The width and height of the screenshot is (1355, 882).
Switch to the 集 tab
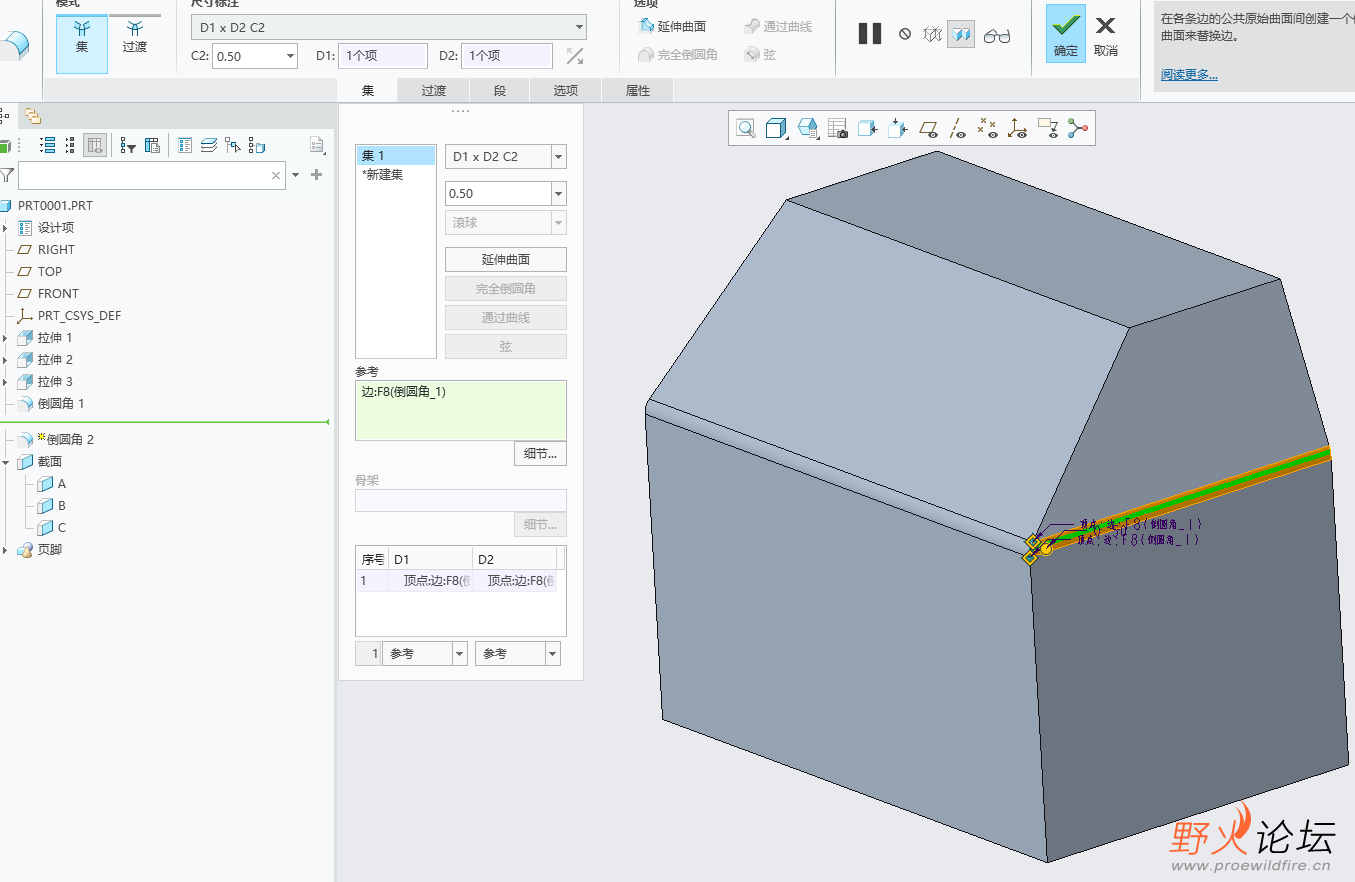368,90
